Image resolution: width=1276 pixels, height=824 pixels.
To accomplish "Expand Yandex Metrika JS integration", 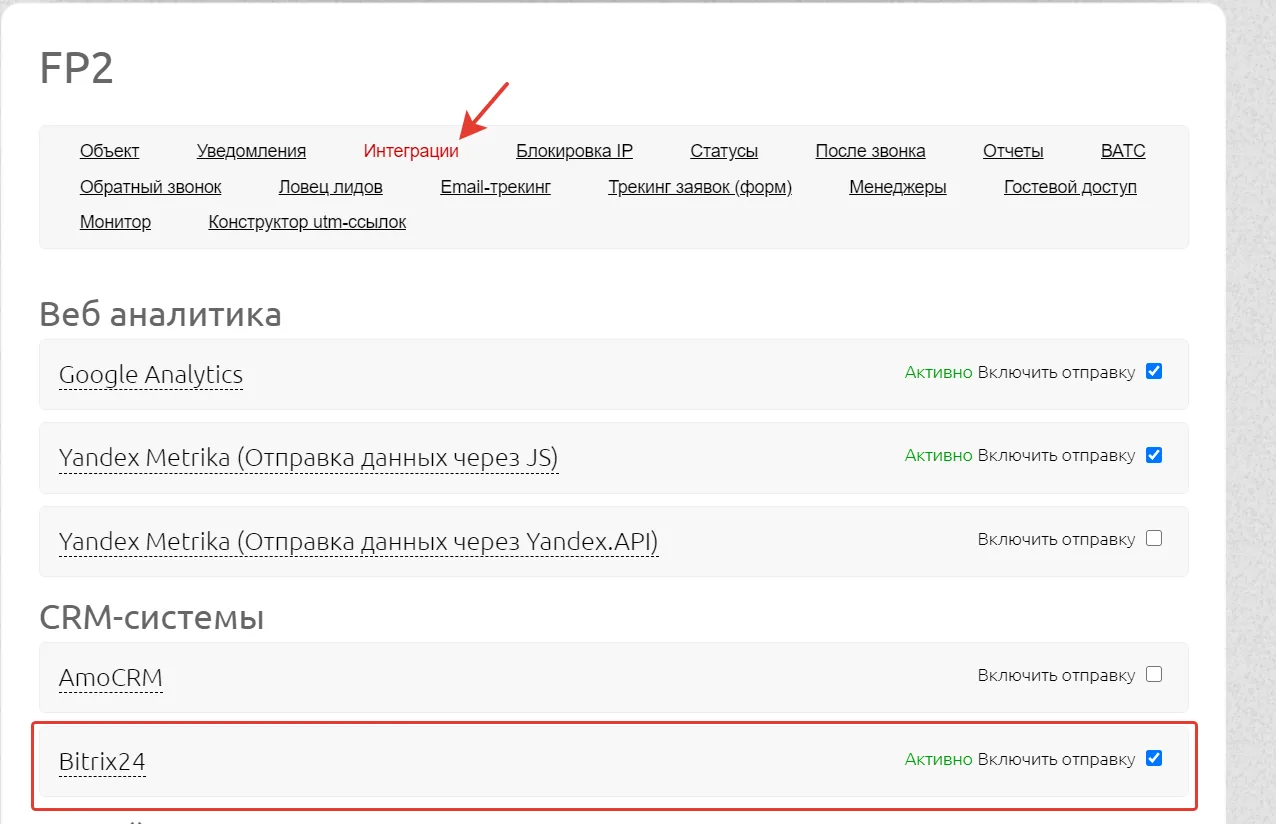I will (308, 458).
